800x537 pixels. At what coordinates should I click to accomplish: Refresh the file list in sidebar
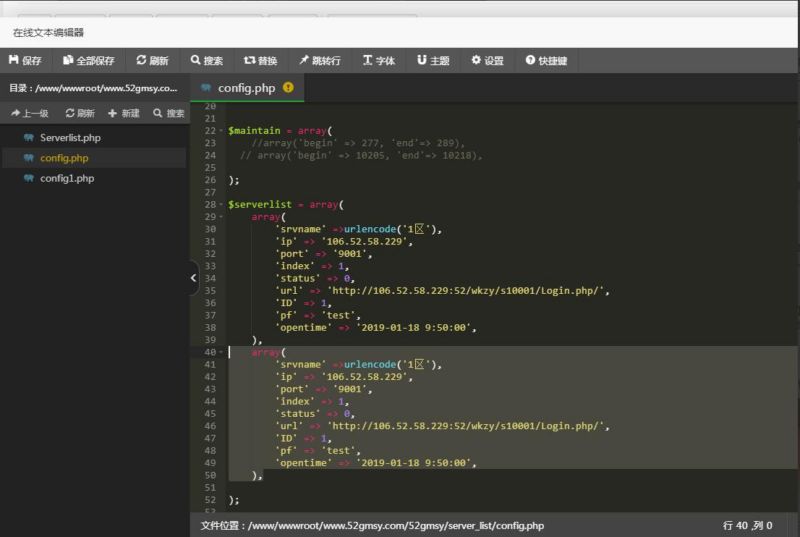pyautogui.click(x=80, y=113)
